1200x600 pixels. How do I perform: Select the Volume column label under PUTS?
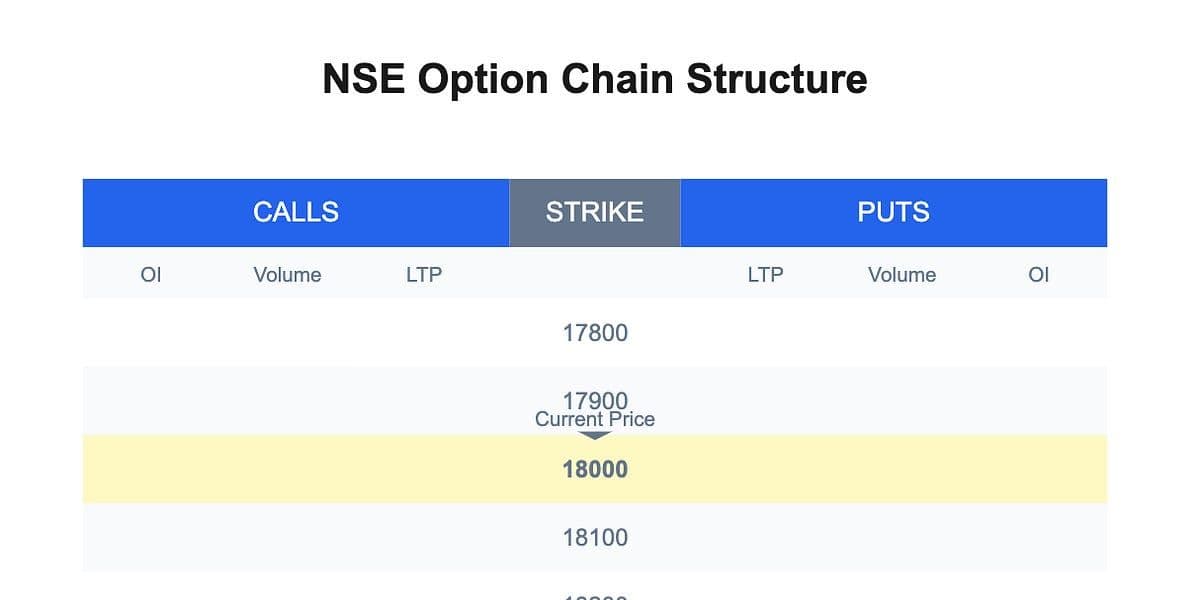(x=902, y=275)
